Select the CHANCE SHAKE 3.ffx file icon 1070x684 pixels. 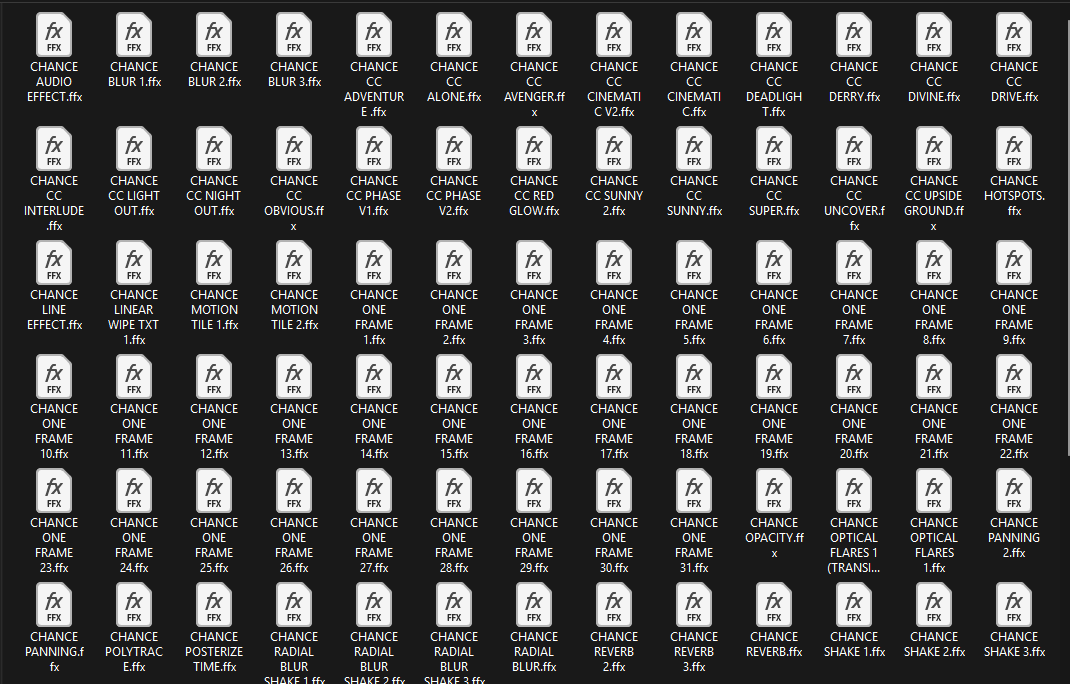click(x=1014, y=604)
